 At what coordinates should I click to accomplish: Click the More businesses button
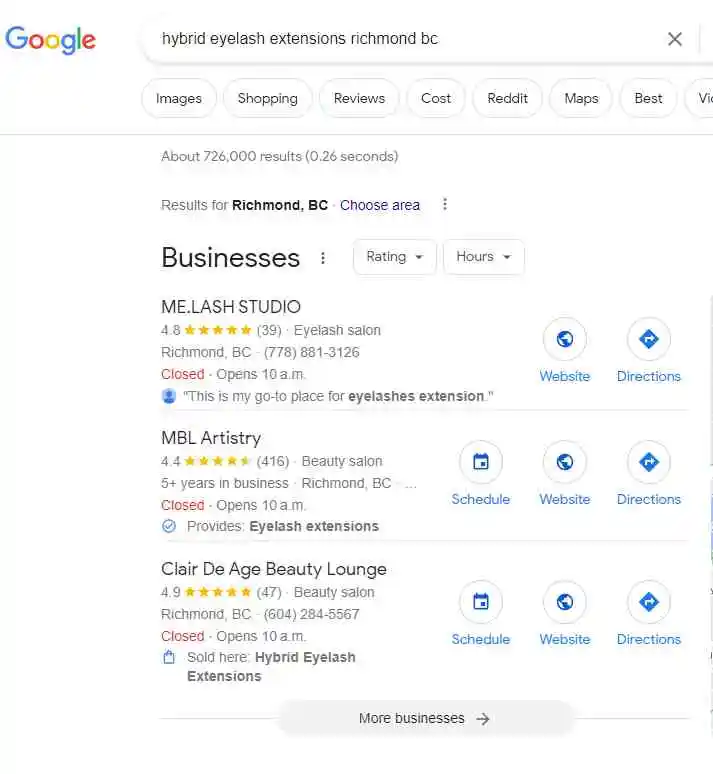click(x=424, y=718)
